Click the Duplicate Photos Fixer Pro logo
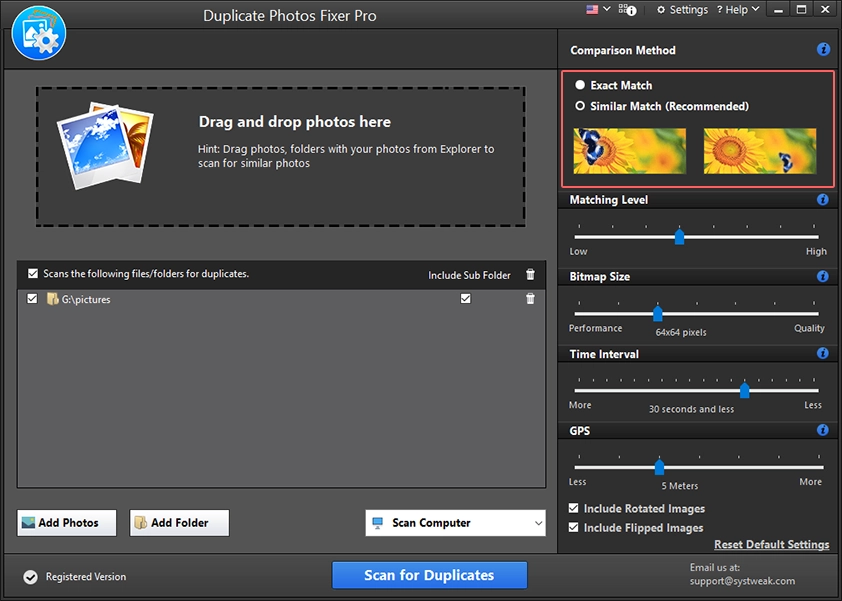Screen dimensions: 842x601 coord(39,33)
